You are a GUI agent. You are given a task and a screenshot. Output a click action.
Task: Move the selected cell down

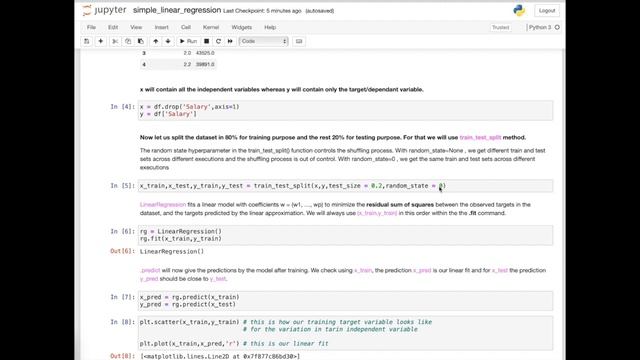tap(168, 41)
